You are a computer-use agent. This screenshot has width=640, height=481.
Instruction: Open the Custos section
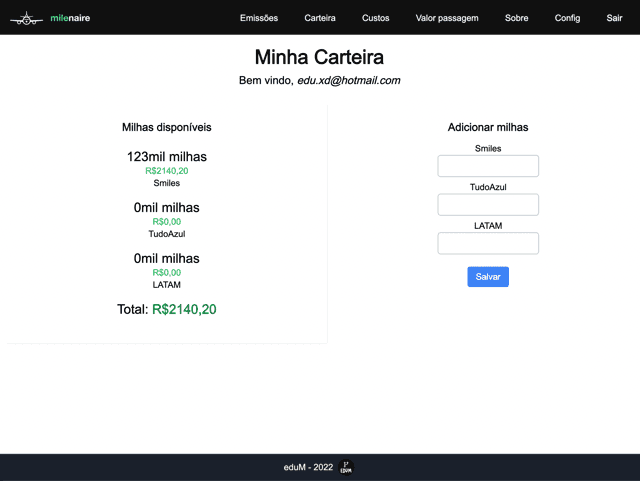(x=376, y=18)
